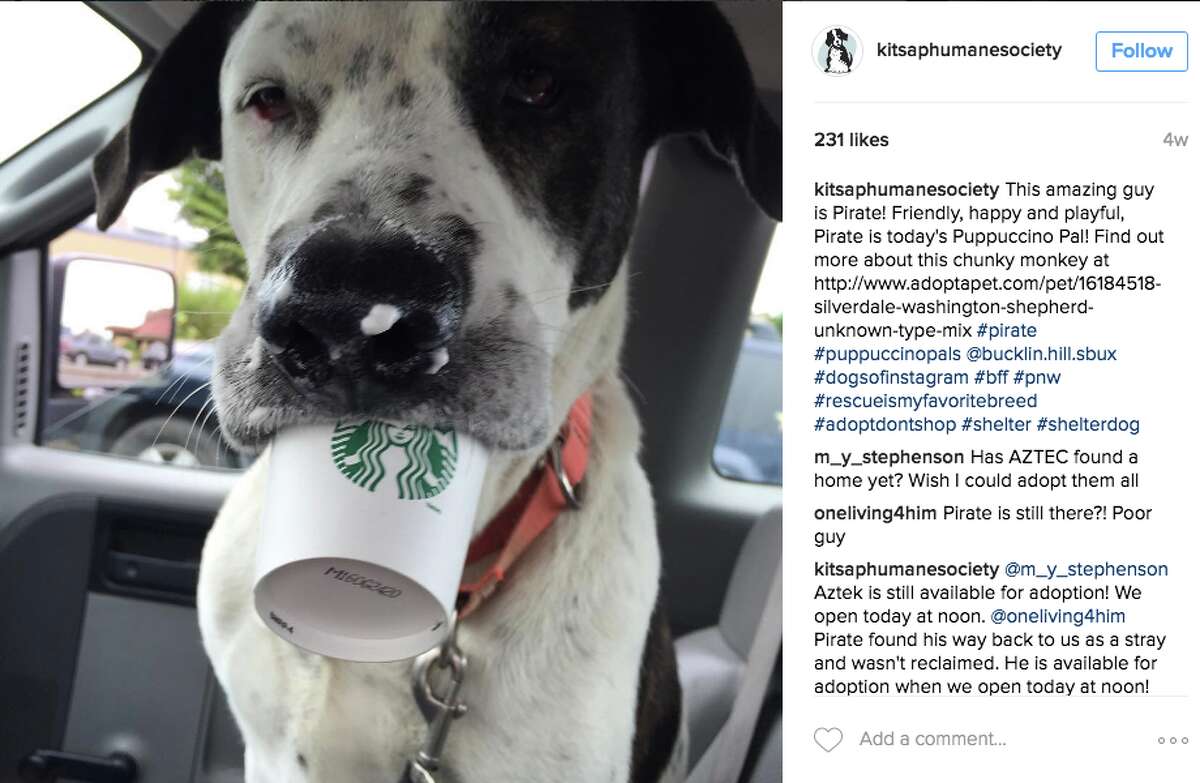
Task: Click the Follow button
Action: pyautogui.click(x=1141, y=50)
